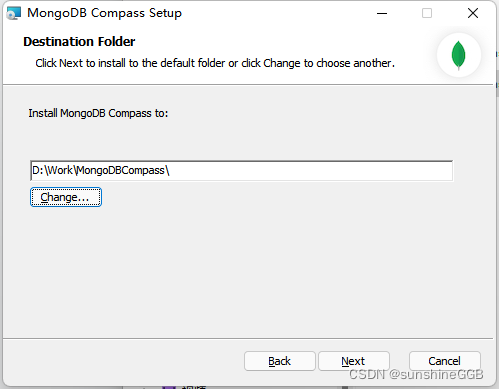Click the "Install MongoDB Compass to:" label
The image size is (499, 389).
[x=98, y=113]
